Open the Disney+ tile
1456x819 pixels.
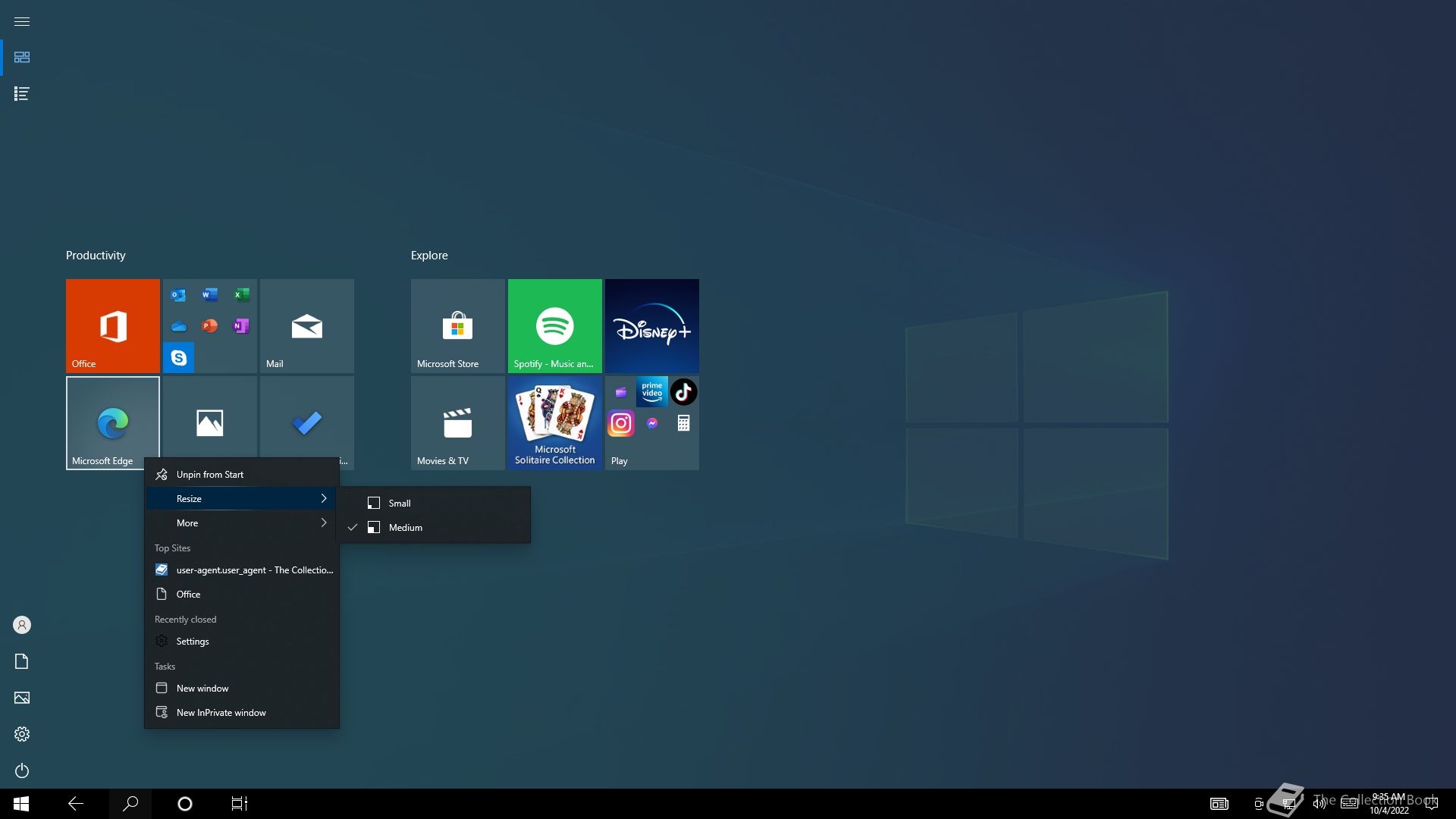point(652,326)
